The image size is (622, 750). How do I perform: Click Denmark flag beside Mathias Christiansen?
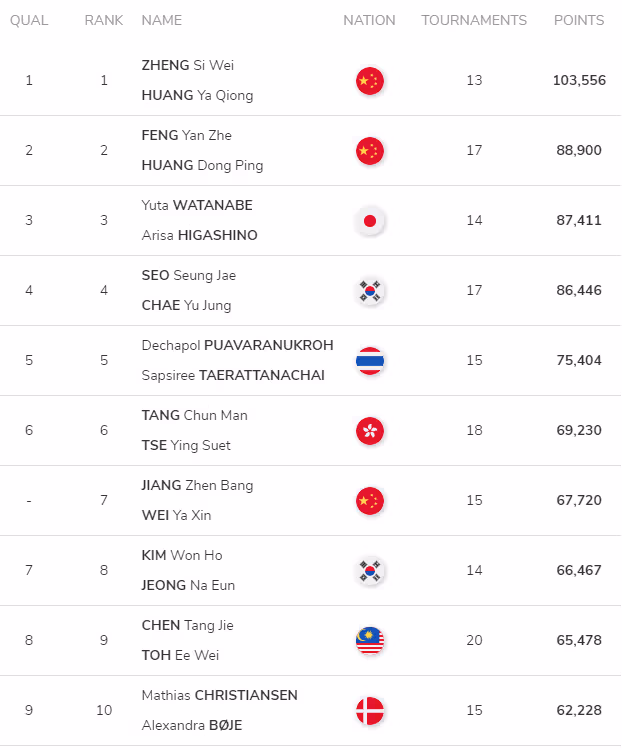tap(369, 710)
